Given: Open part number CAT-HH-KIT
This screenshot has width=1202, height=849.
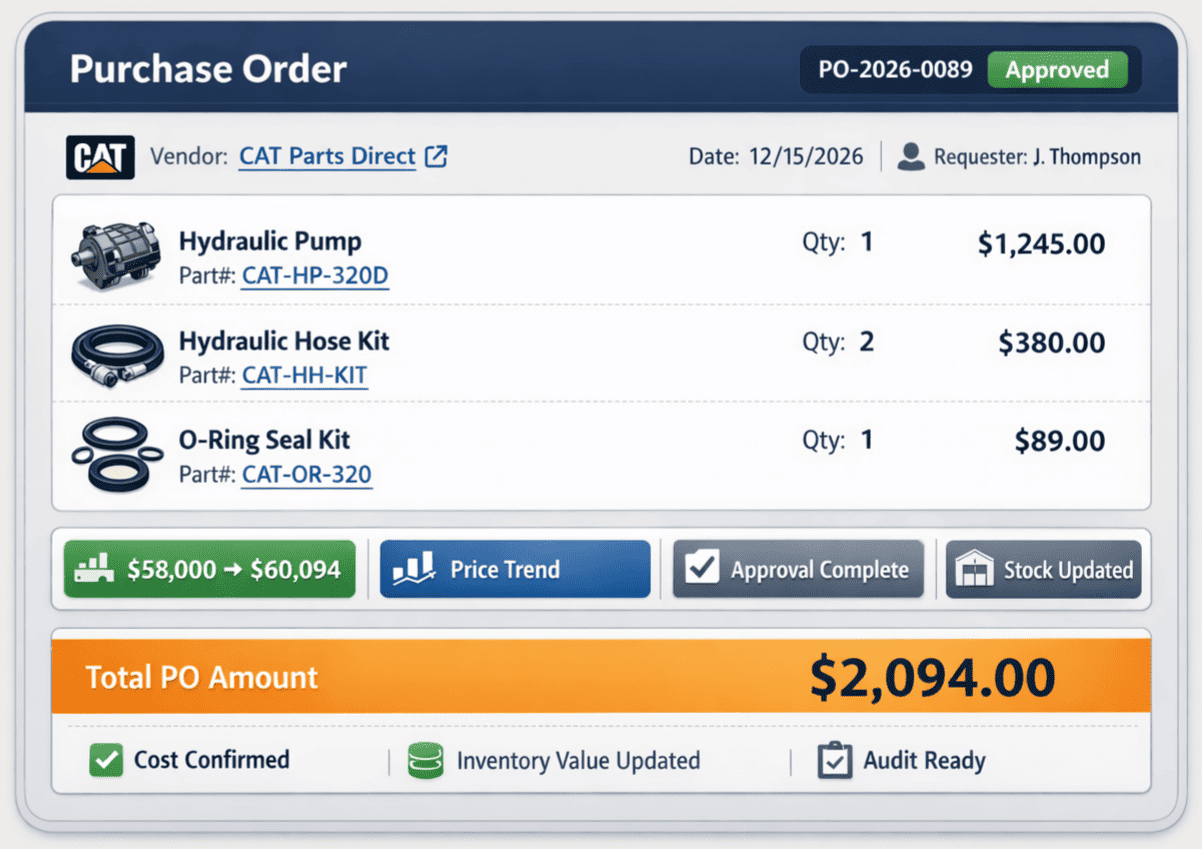Looking at the screenshot, I should tap(304, 375).
